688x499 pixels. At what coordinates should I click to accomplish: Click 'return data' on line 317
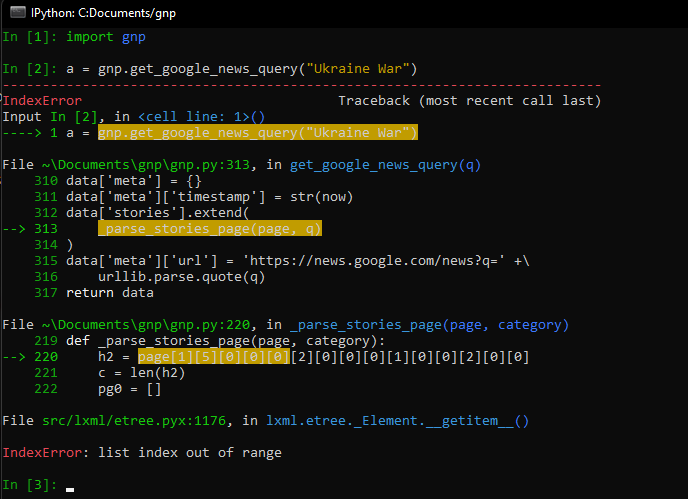(x=110, y=293)
